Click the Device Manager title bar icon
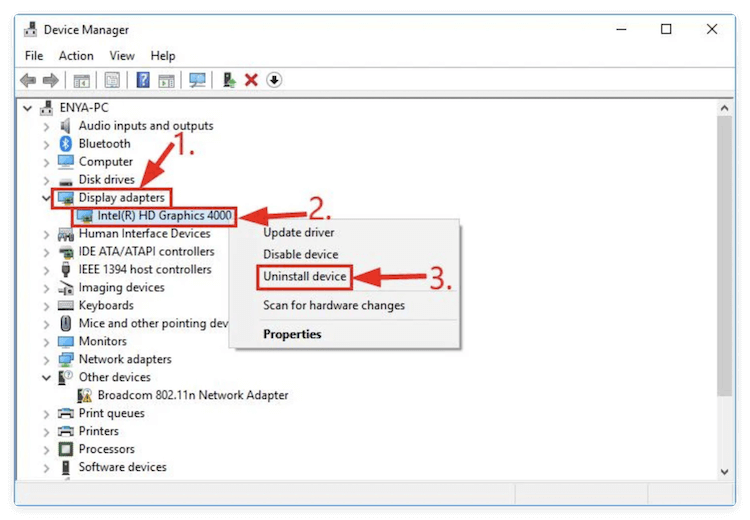The image size is (750, 520). tap(31, 29)
